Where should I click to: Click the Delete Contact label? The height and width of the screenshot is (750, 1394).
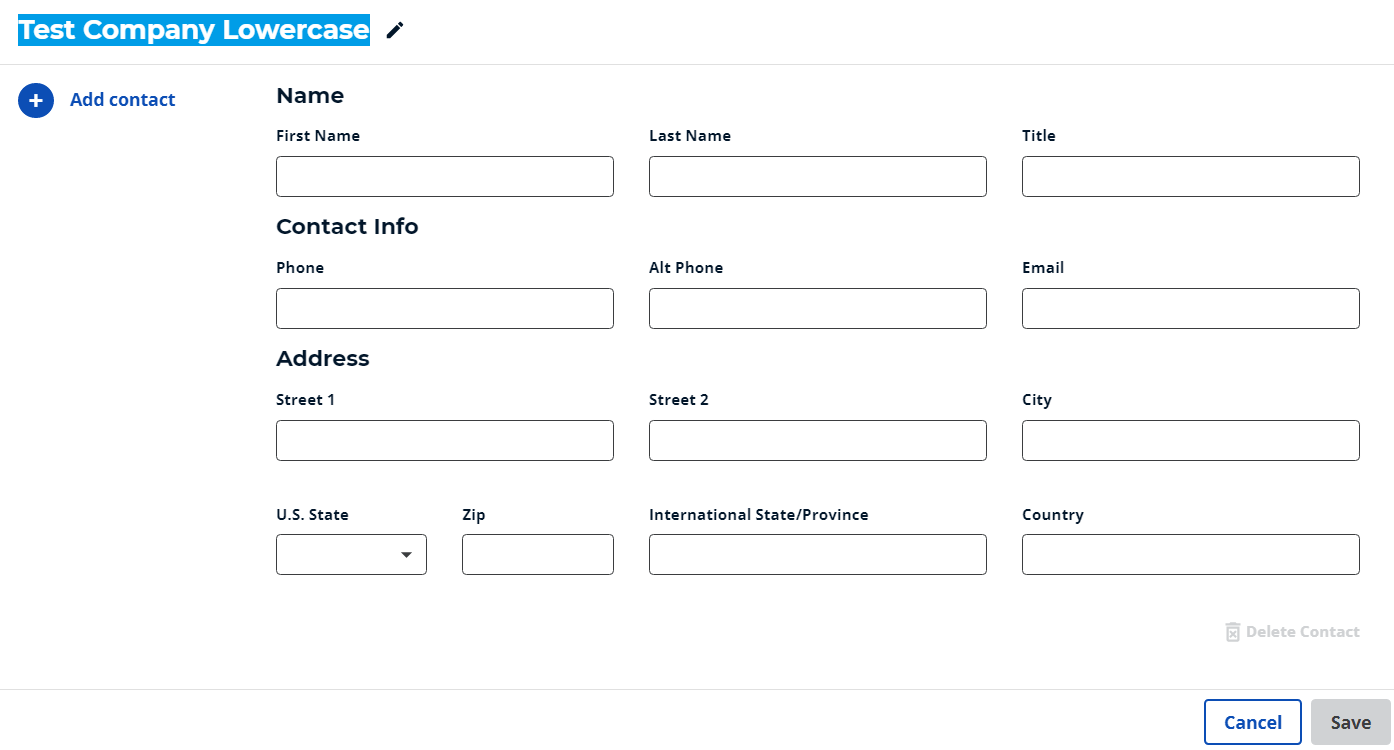[x=1303, y=632]
